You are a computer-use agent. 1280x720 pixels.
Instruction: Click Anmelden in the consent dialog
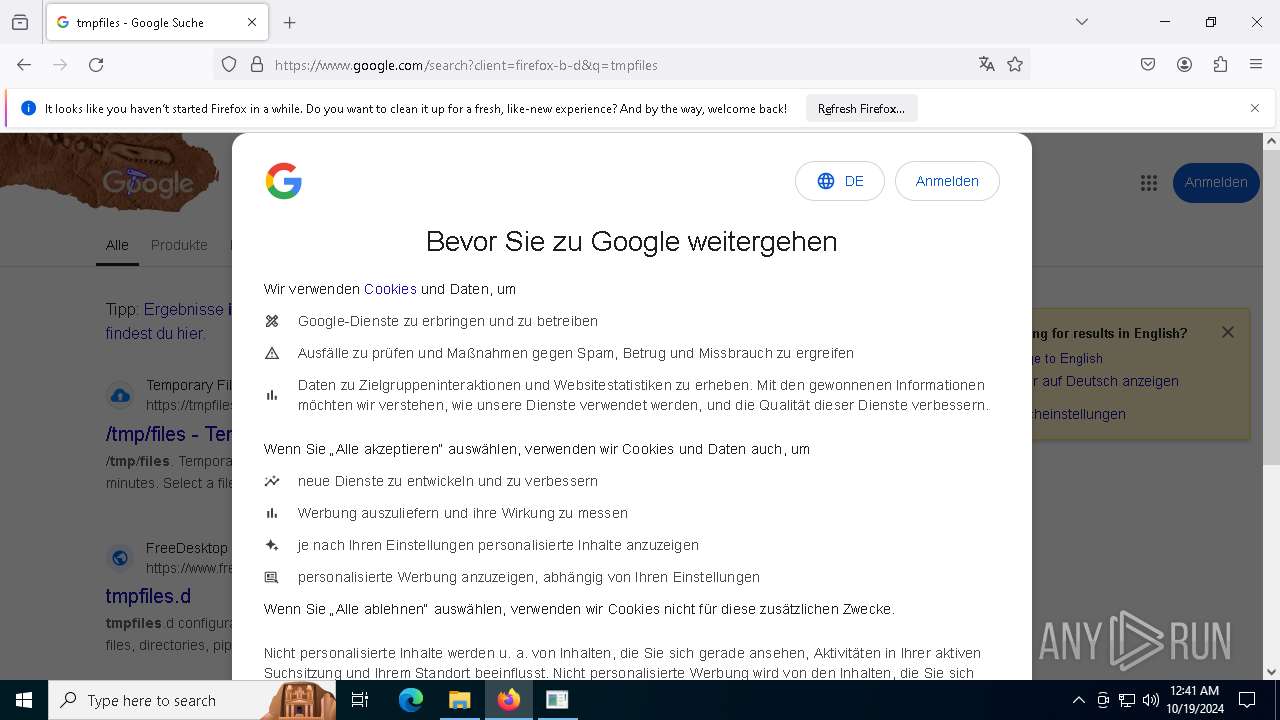pos(947,181)
